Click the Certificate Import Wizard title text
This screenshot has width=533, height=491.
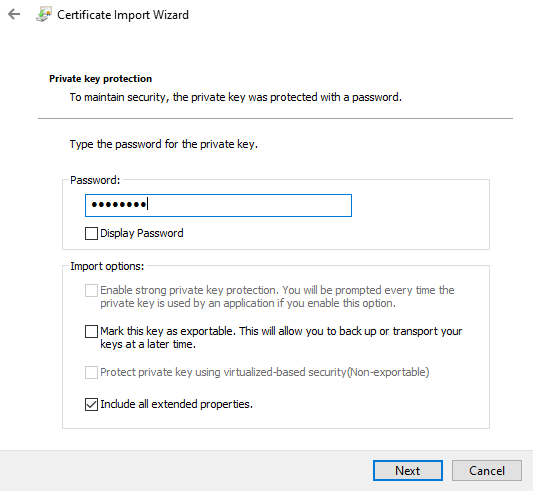123,15
